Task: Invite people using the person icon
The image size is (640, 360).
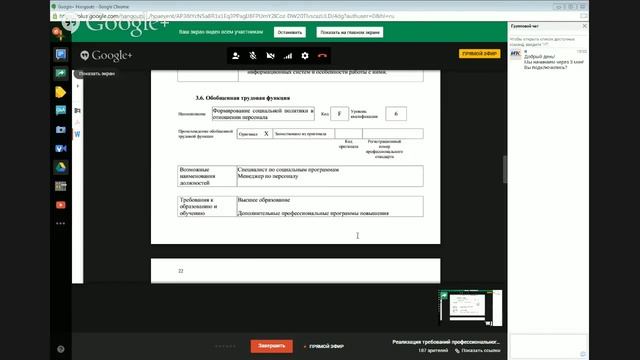Action: [x=236, y=56]
